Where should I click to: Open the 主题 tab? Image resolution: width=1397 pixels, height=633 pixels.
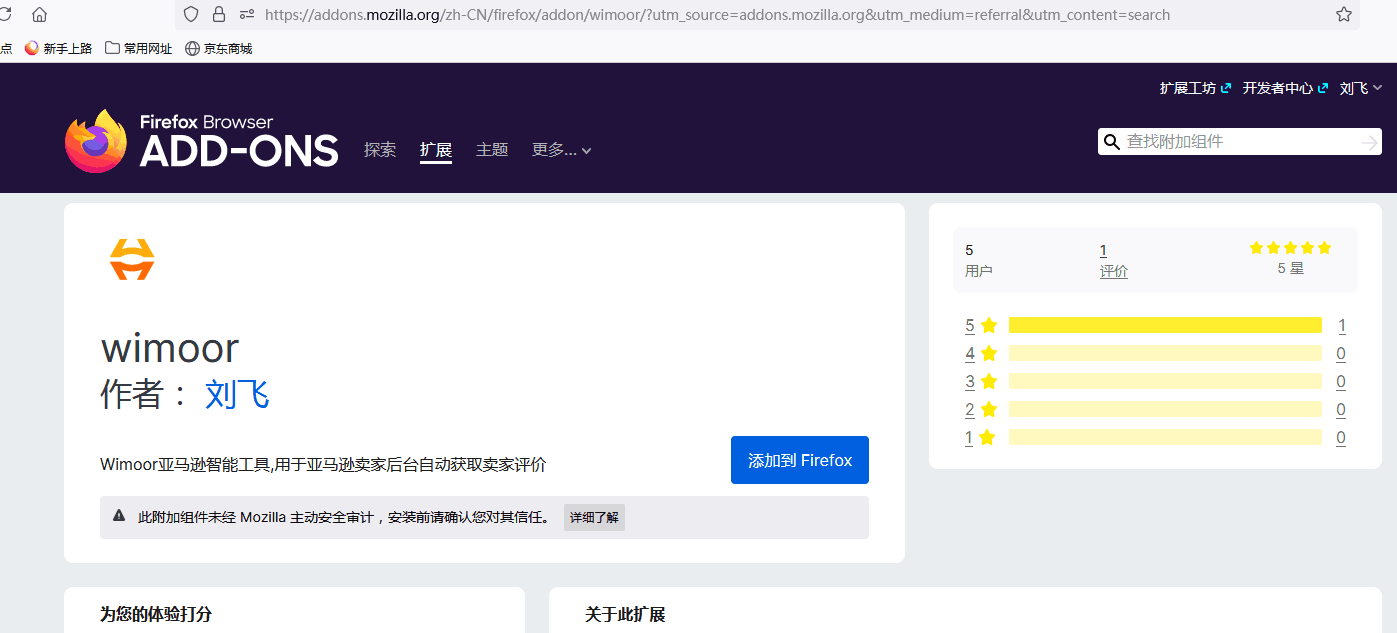(492, 150)
